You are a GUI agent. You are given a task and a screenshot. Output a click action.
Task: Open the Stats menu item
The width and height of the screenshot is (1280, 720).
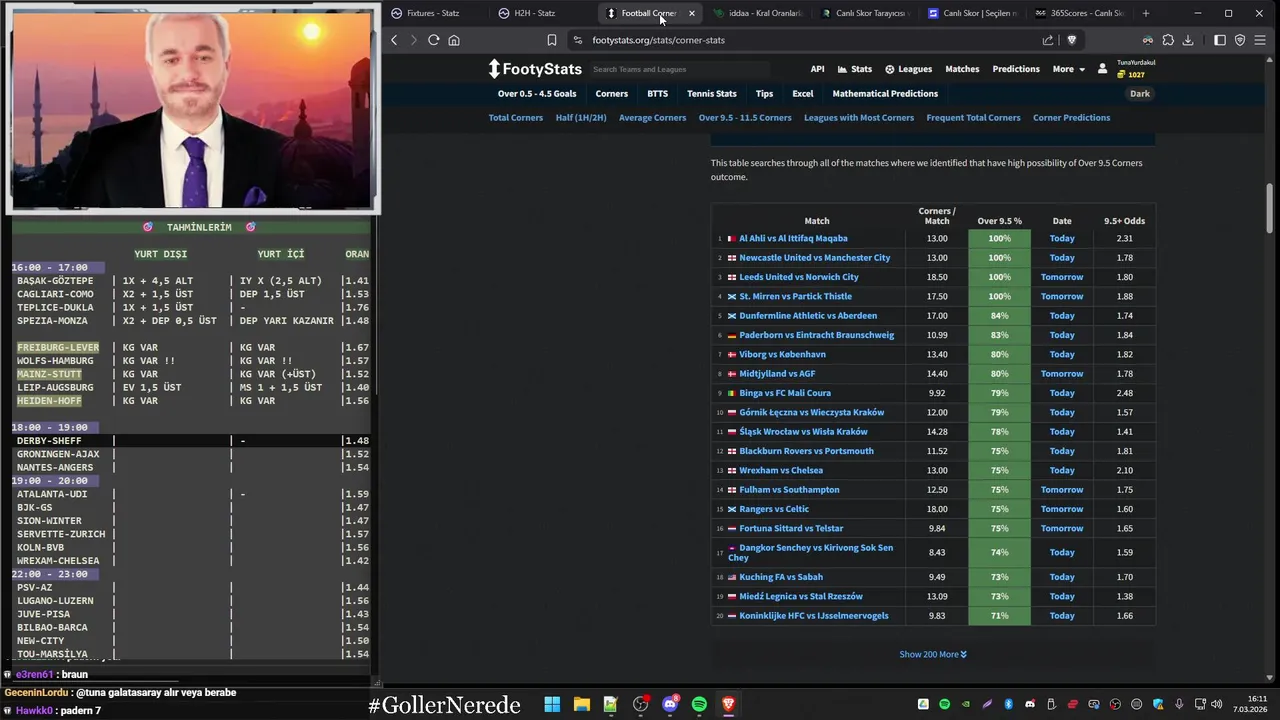click(855, 69)
